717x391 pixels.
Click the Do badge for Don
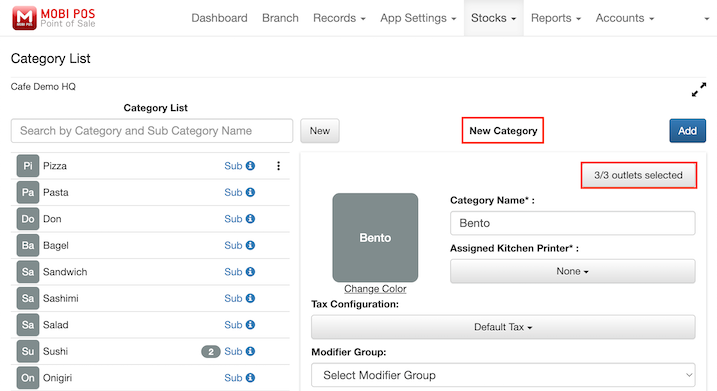28,219
